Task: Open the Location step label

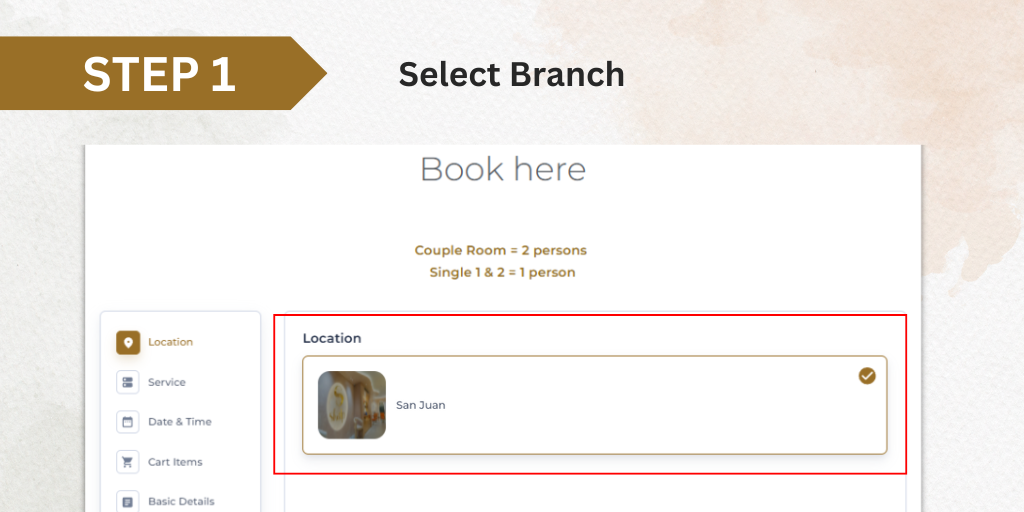Action: [x=170, y=342]
